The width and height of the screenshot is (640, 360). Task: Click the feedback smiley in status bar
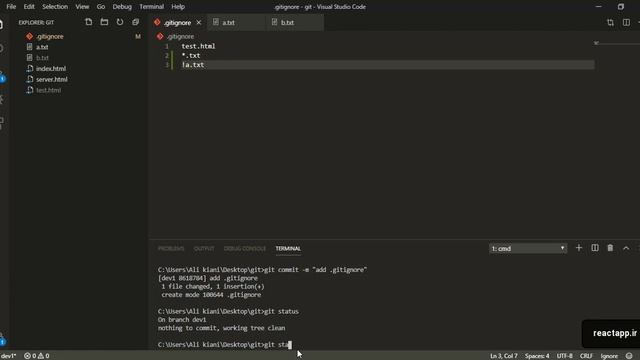(629, 356)
